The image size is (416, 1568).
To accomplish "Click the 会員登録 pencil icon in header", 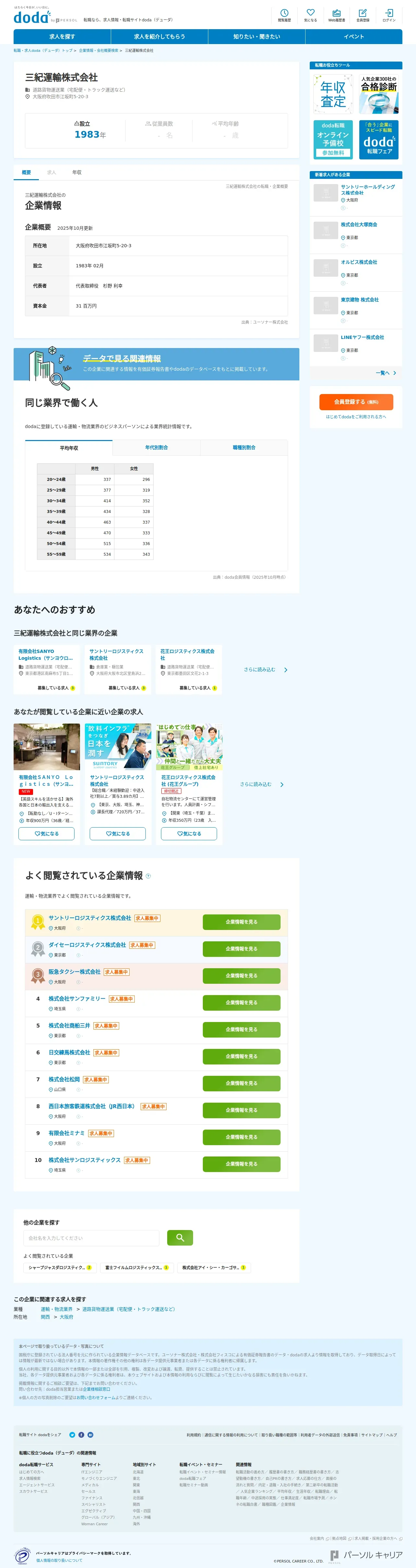I will coord(363,15).
